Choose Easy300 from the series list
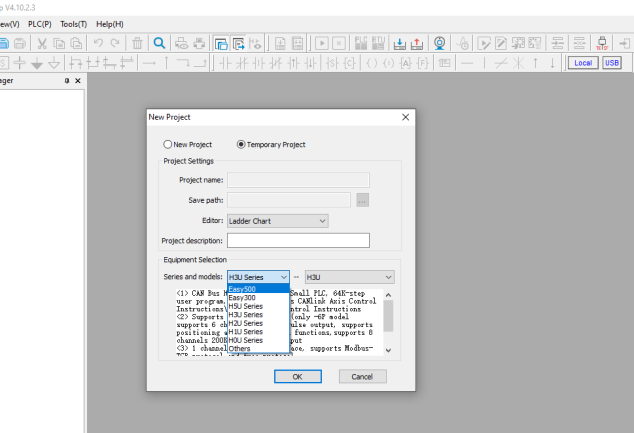 (258, 298)
